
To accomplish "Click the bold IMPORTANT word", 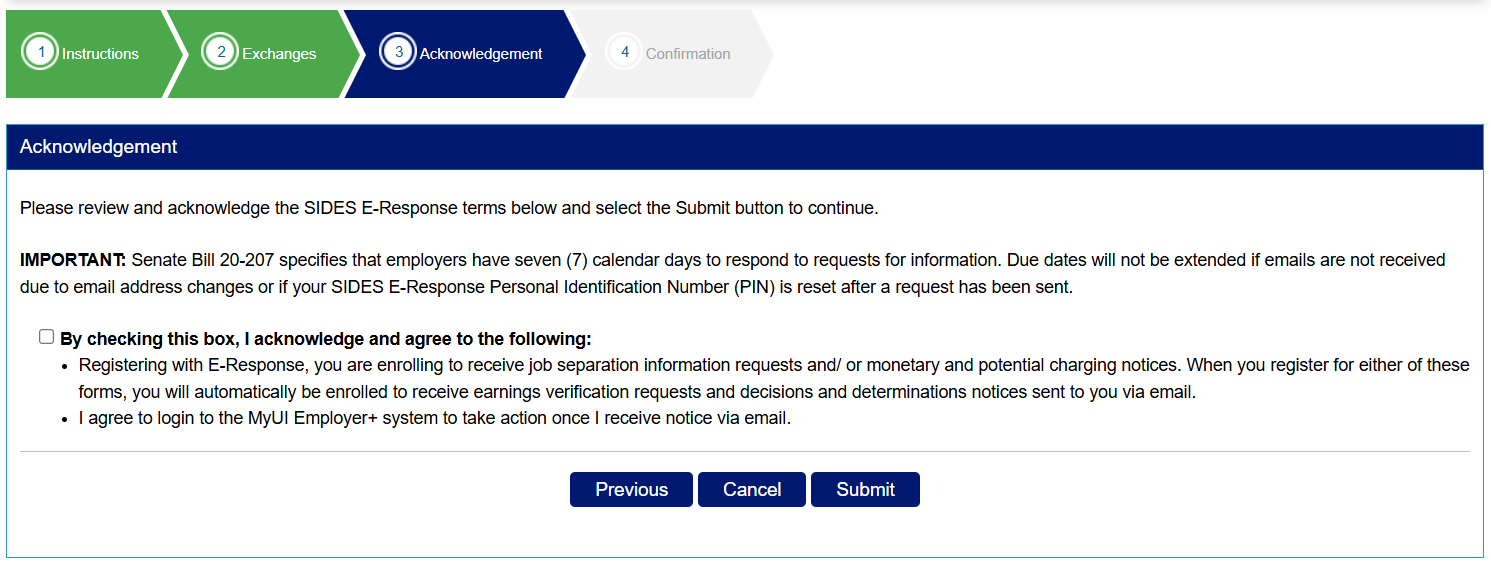I will [73, 261].
